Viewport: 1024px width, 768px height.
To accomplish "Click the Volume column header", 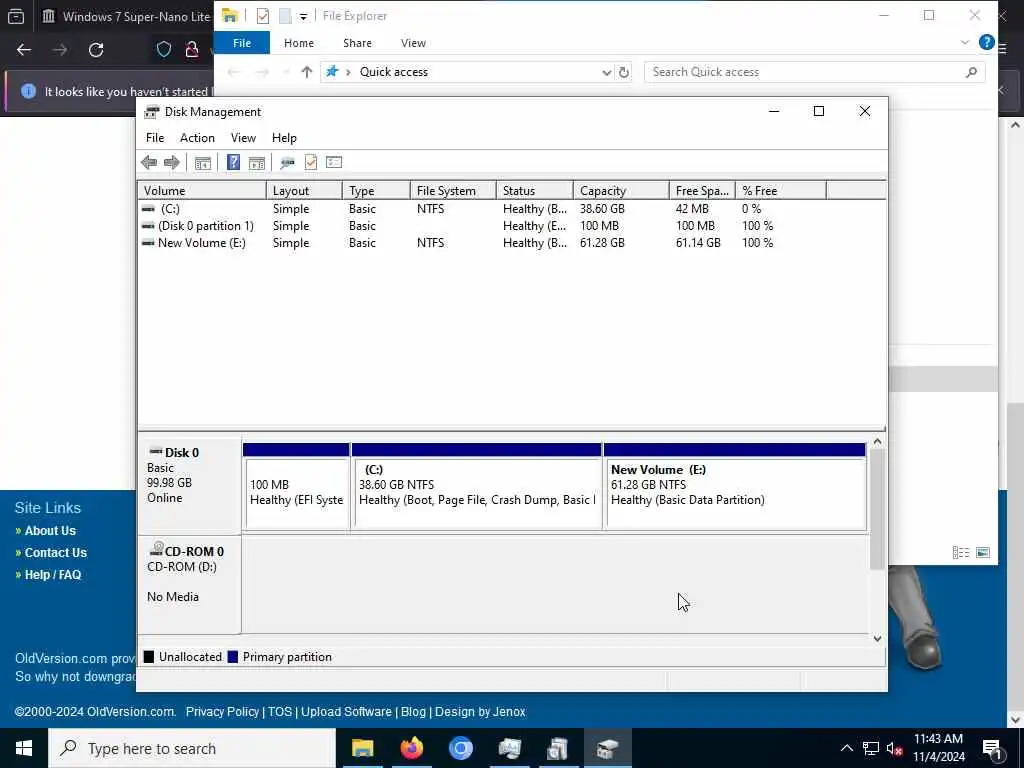I will pyautogui.click(x=202, y=191).
